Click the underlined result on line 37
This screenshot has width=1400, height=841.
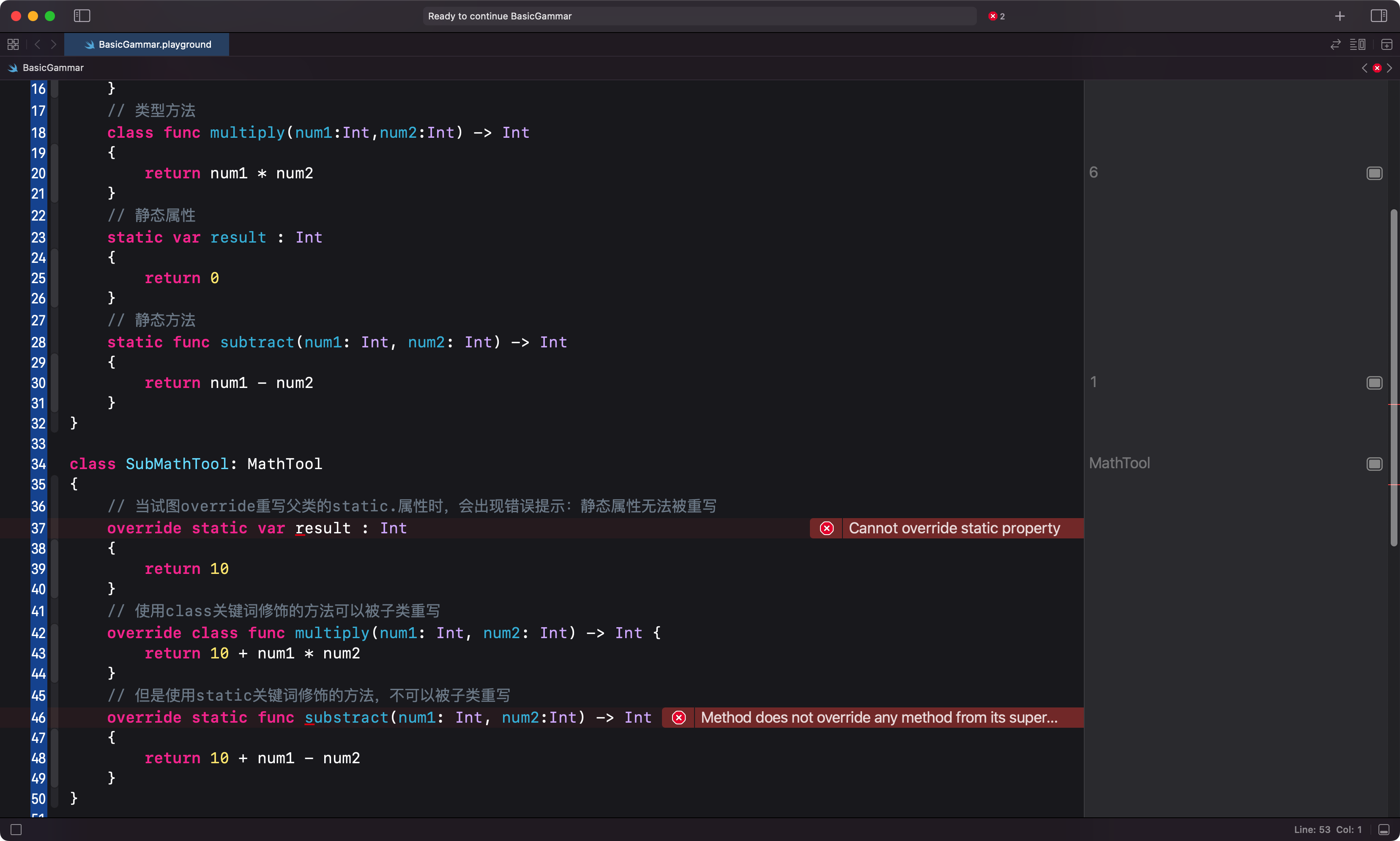323,528
